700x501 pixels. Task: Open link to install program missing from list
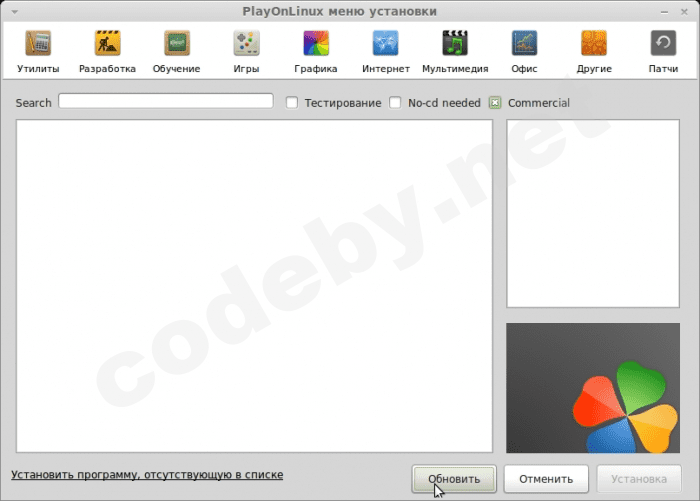(147, 475)
